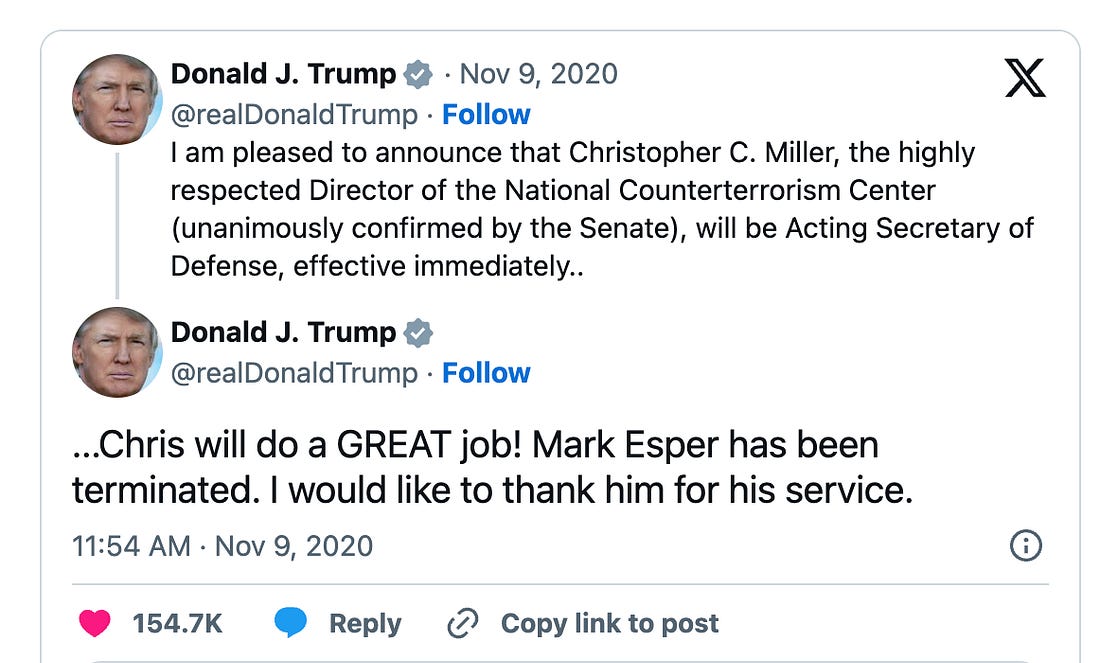Follow @realDonaldTrump from the Christopher Miller announcement tweet

point(486,115)
